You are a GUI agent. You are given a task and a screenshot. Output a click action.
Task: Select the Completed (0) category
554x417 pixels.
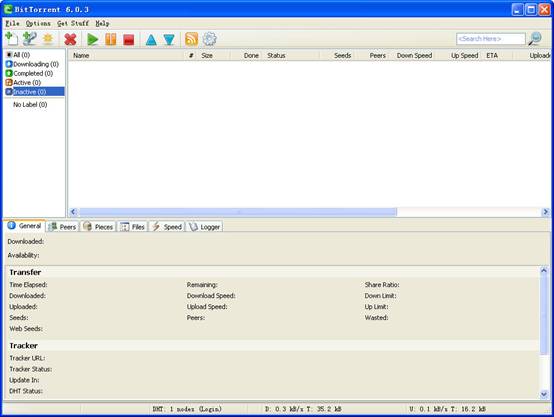(29, 73)
